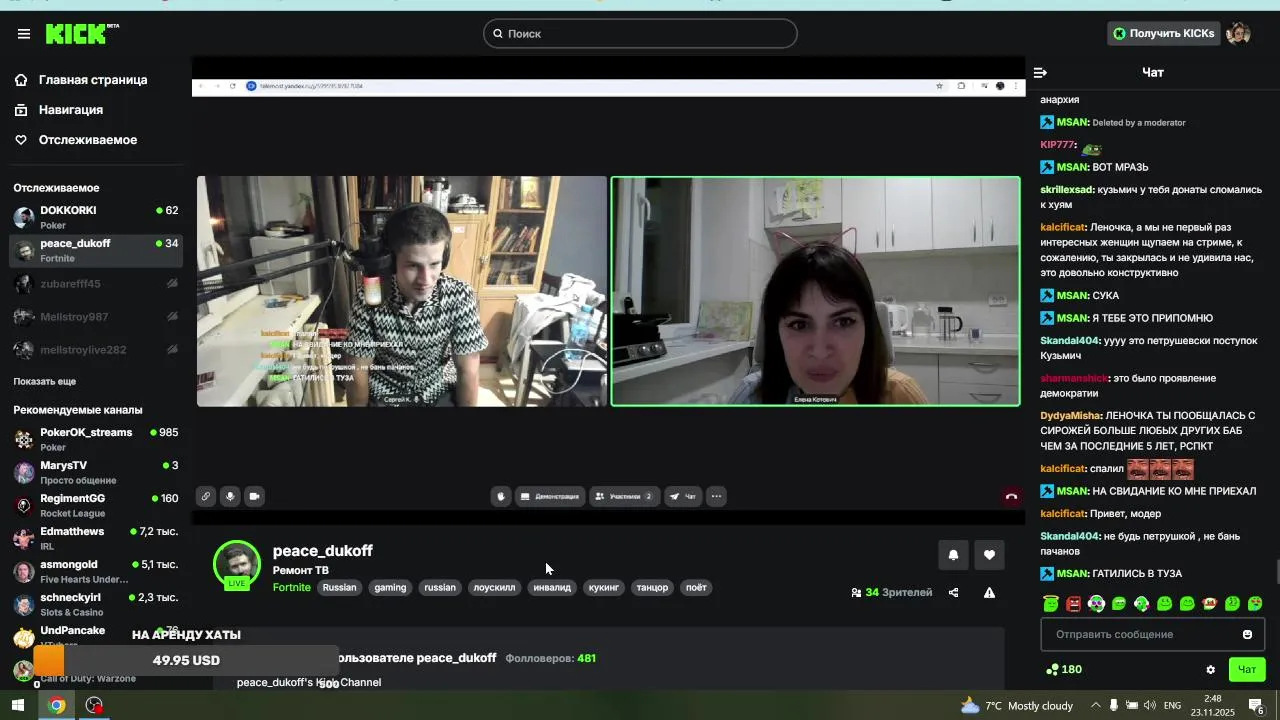
Task: Toggle the notification bell for peace_dukoff
Action: pyautogui.click(x=953, y=555)
